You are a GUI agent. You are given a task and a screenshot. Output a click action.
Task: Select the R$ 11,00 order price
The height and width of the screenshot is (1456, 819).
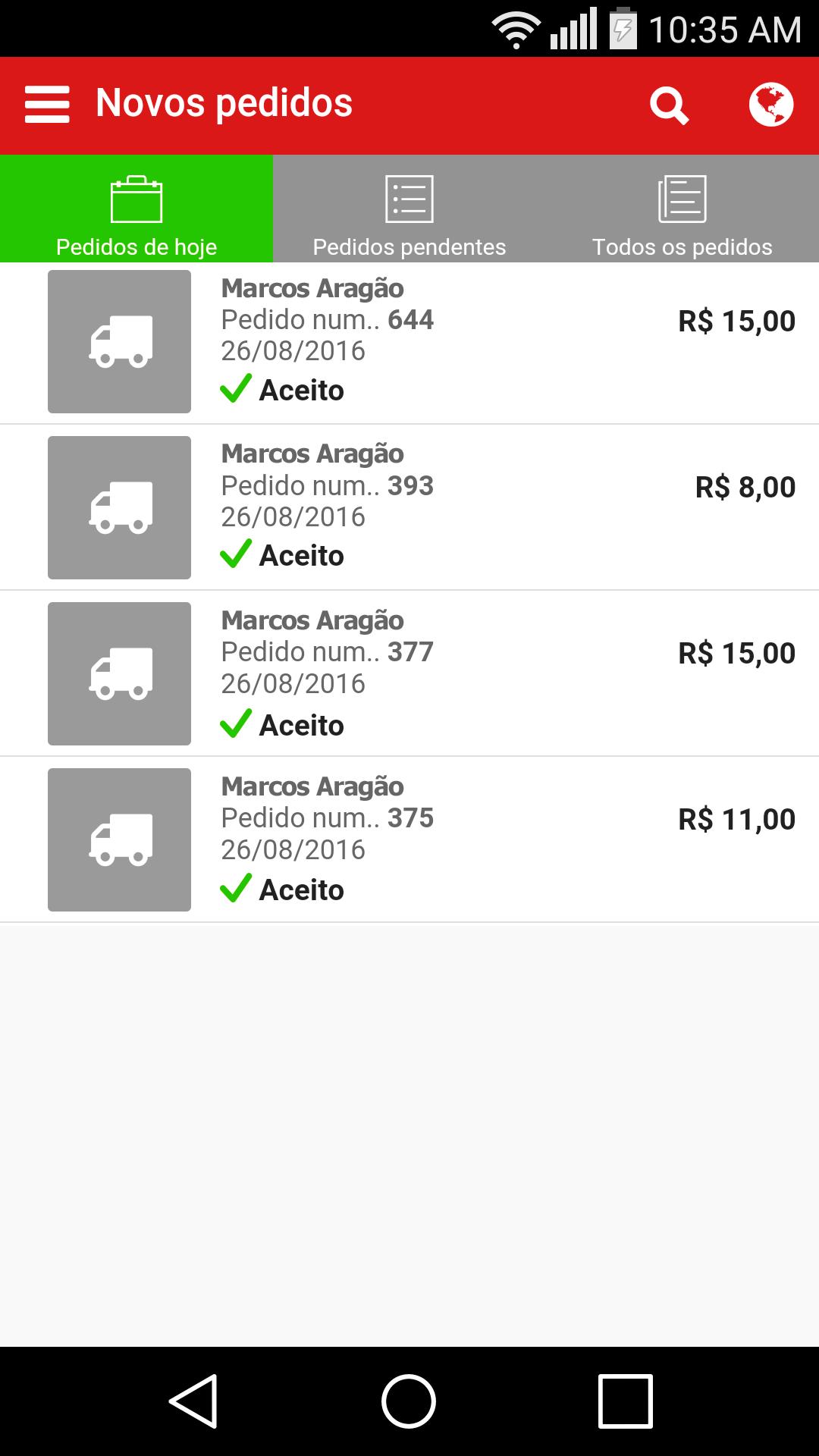pos(736,819)
